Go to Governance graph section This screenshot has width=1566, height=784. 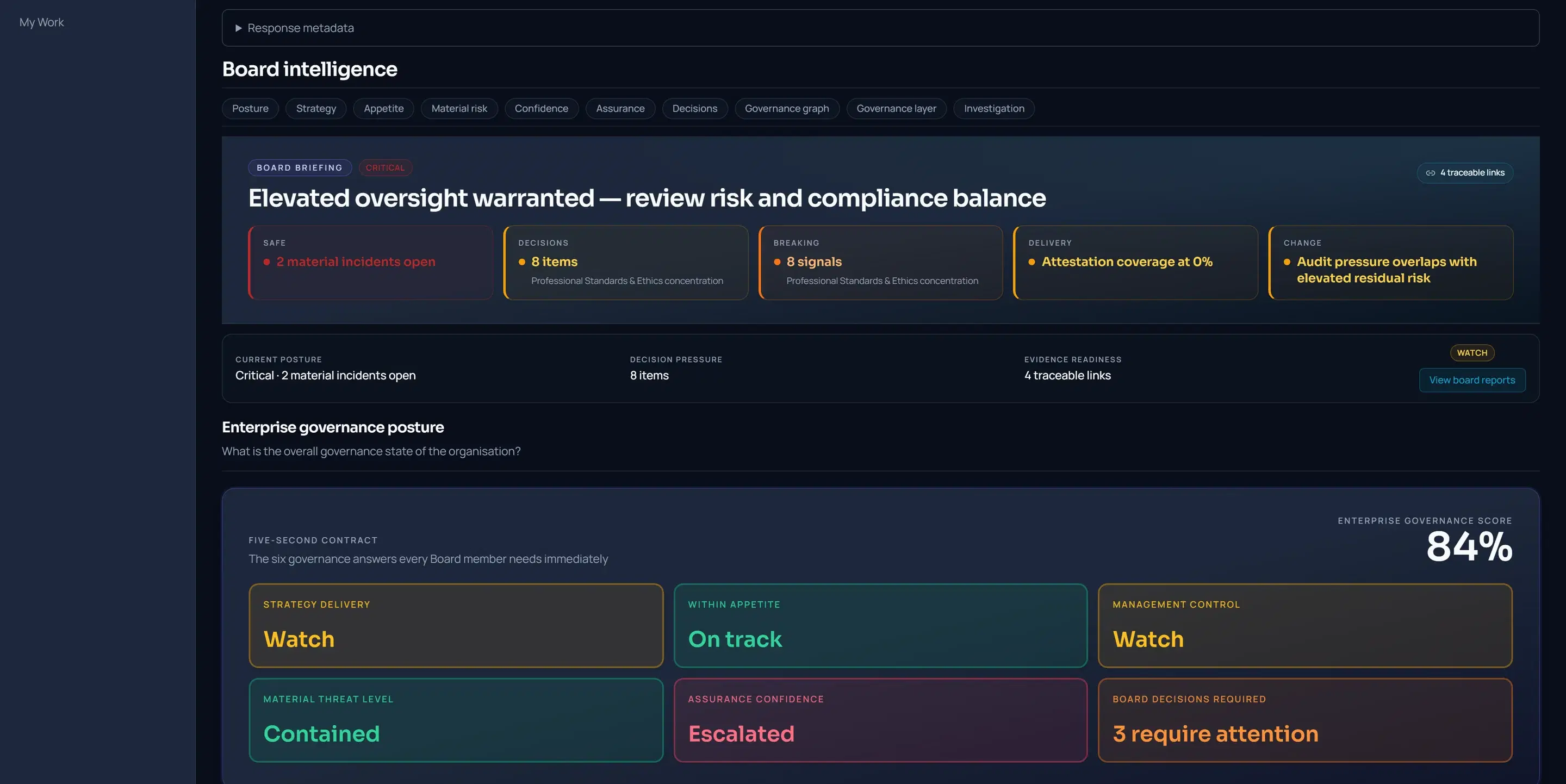(787, 109)
